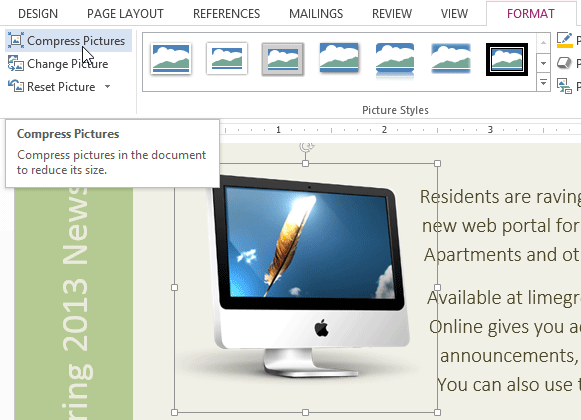This screenshot has width=581, height=420.
Task: Click the text line 'Online gives you a'
Action: coord(505,327)
